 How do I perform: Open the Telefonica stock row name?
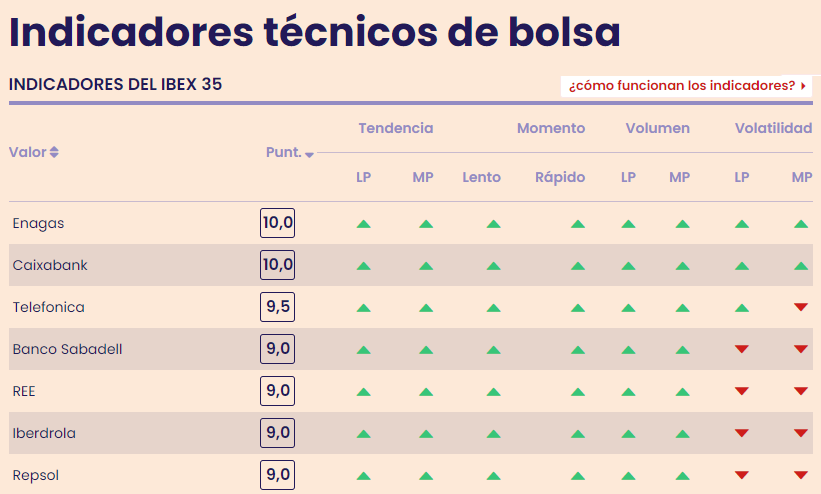[48, 307]
